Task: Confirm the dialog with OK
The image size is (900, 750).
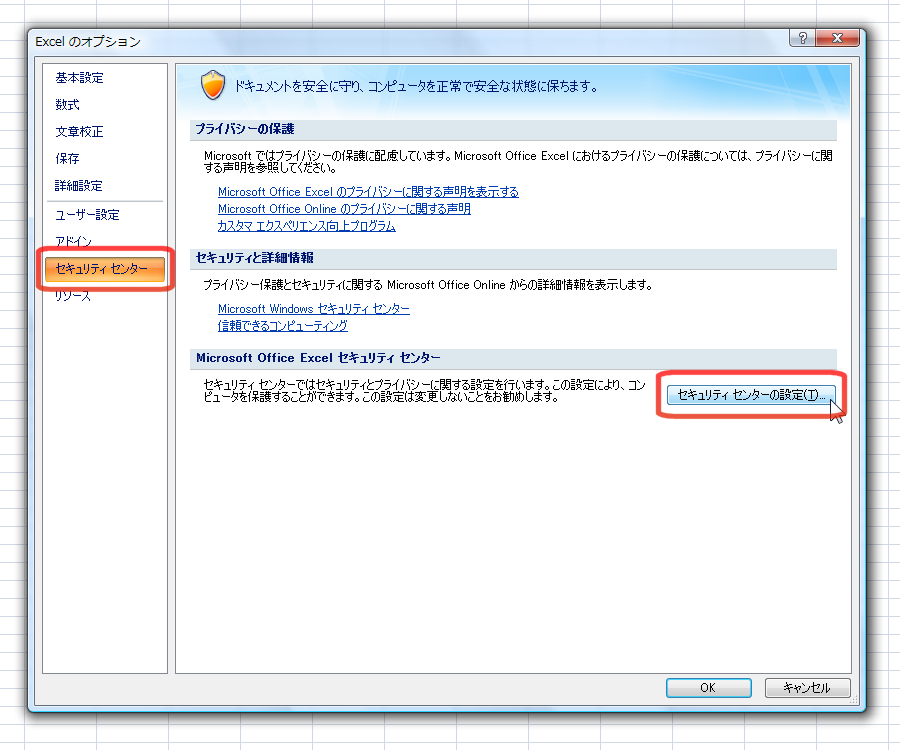Action: pos(708,687)
